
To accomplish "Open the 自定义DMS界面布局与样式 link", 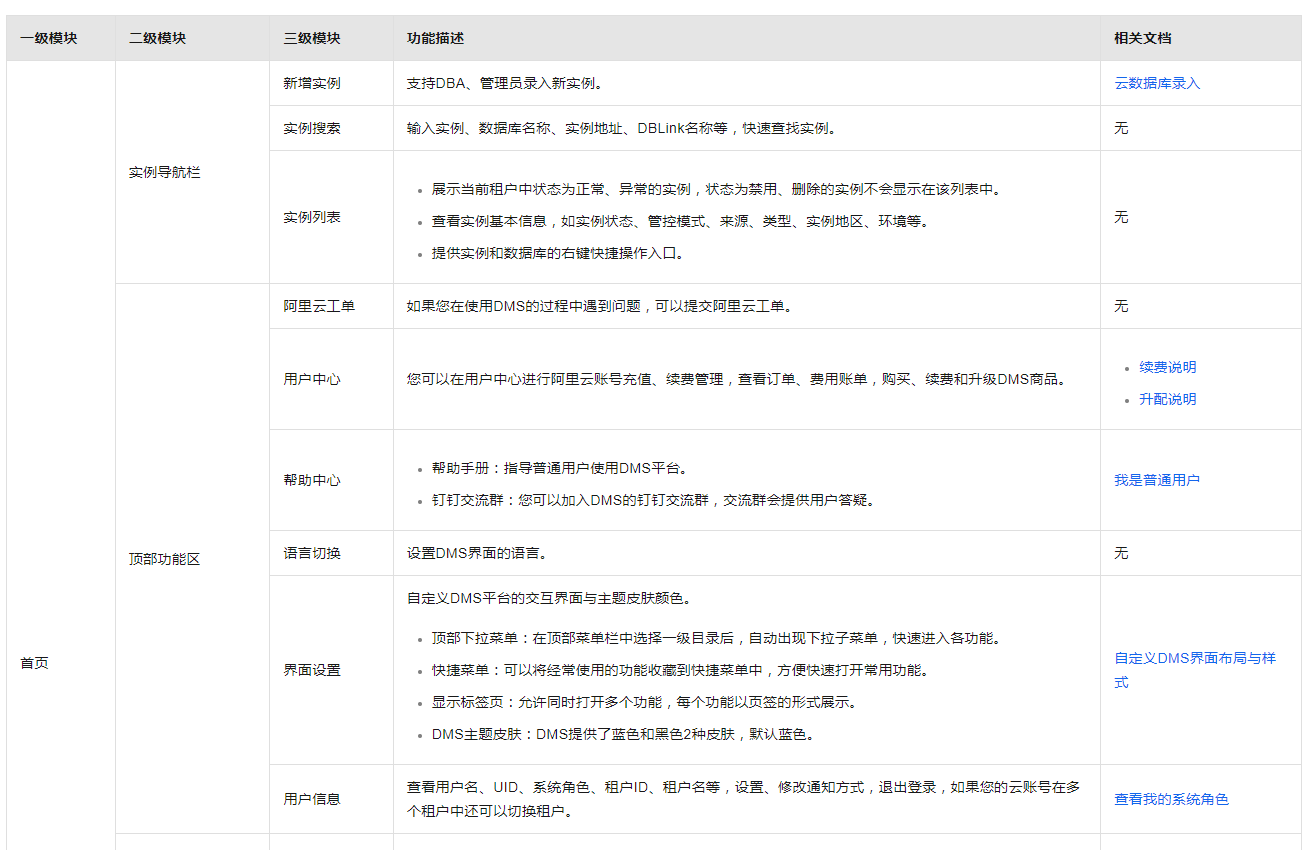I will pos(1195,670).
